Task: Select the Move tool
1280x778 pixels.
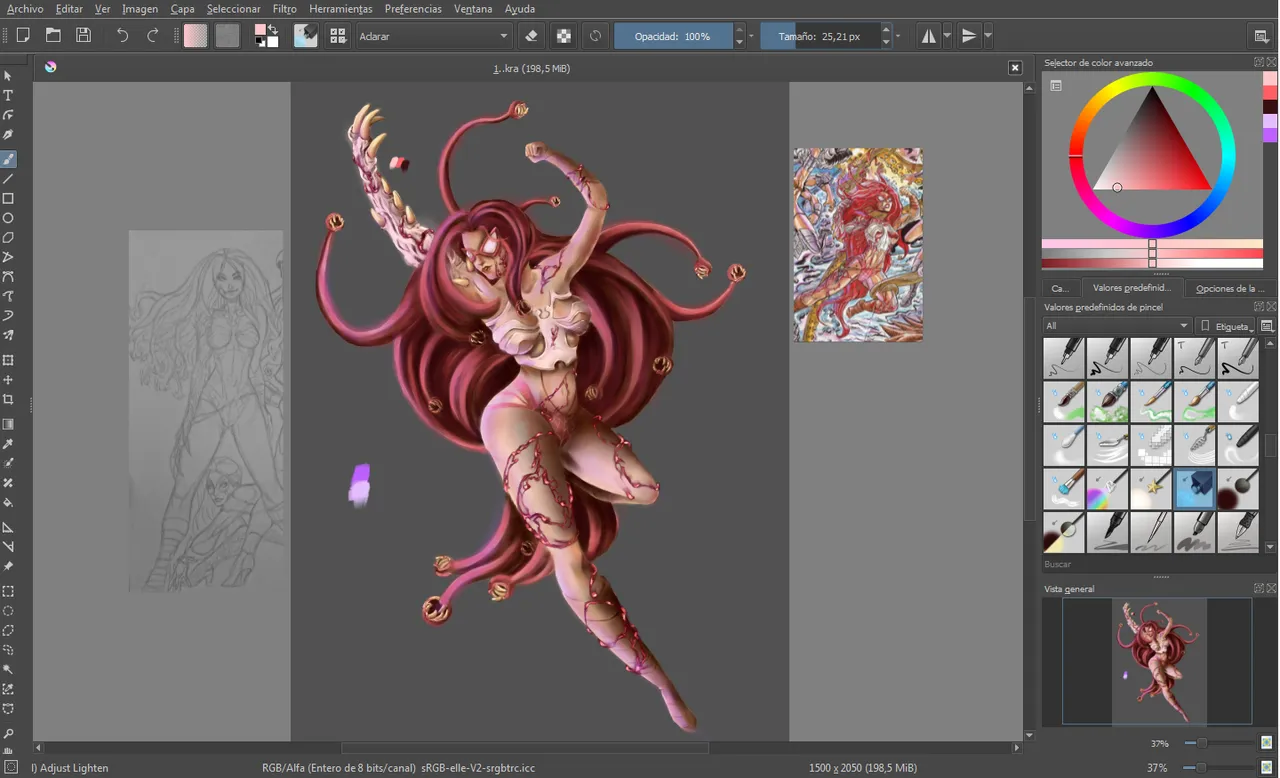Action: [8, 380]
